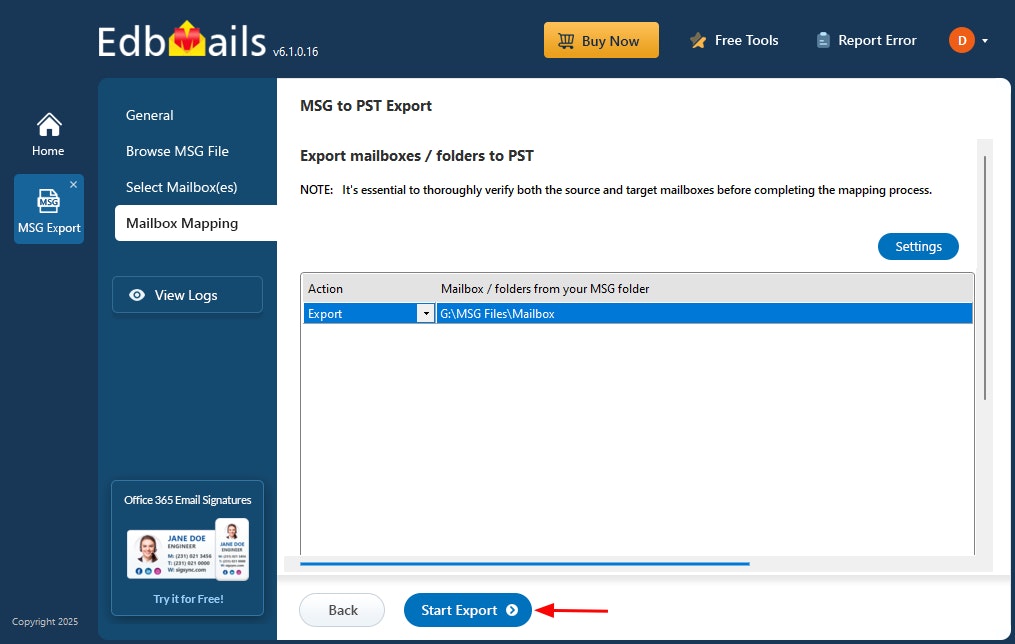Click the eye icon in View Logs
Viewport: 1015px width, 644px height.
(x=137, y=295)
